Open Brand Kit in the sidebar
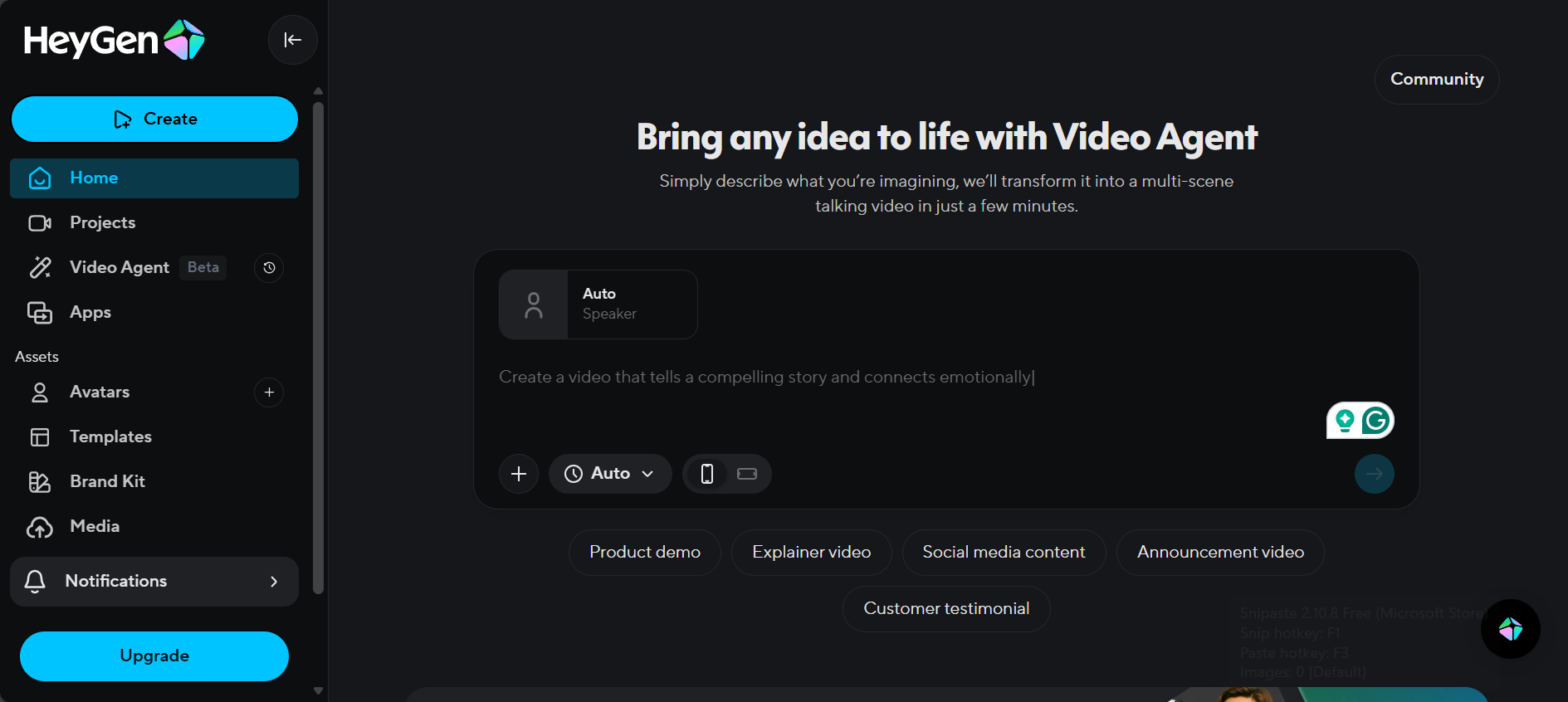This screenshot has width=1568, height=702. pyautogui.click(x=154, y=481)
